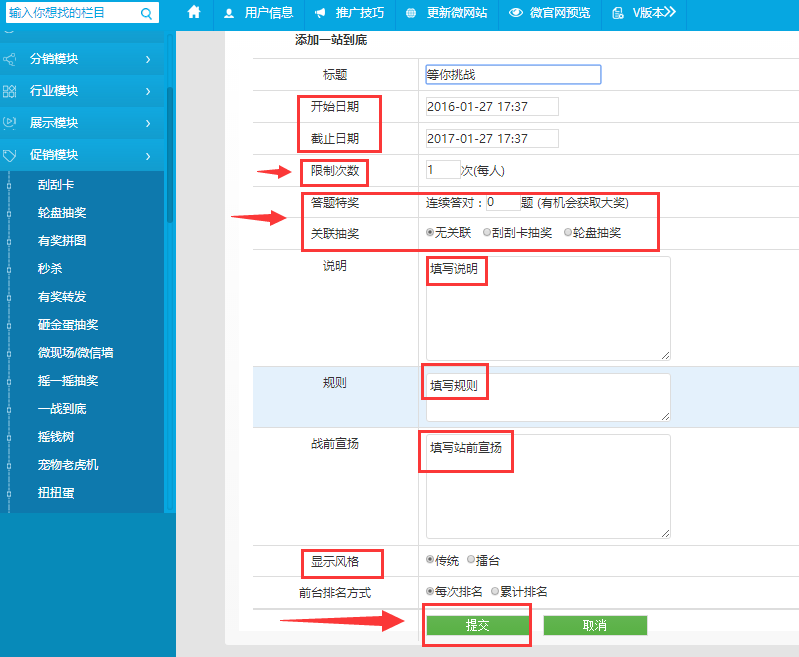Choose the 擂台 display style radio
799x657 pixels.
(x=471, y=560)
